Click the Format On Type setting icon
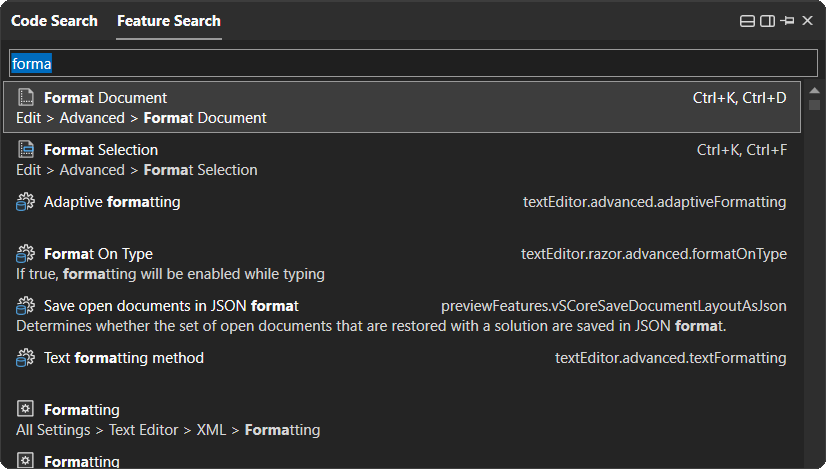 coord(26,254)
